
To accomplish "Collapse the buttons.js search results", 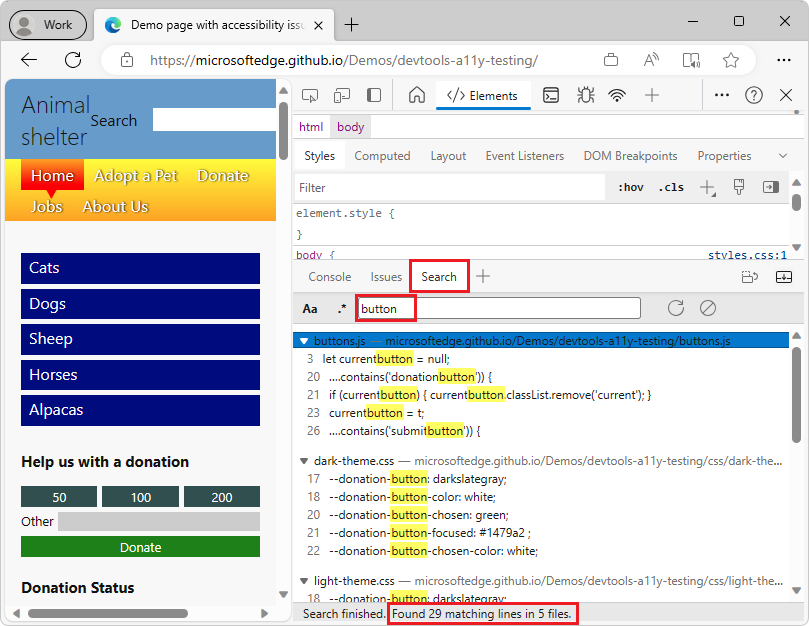I will [x=303, y=340].
